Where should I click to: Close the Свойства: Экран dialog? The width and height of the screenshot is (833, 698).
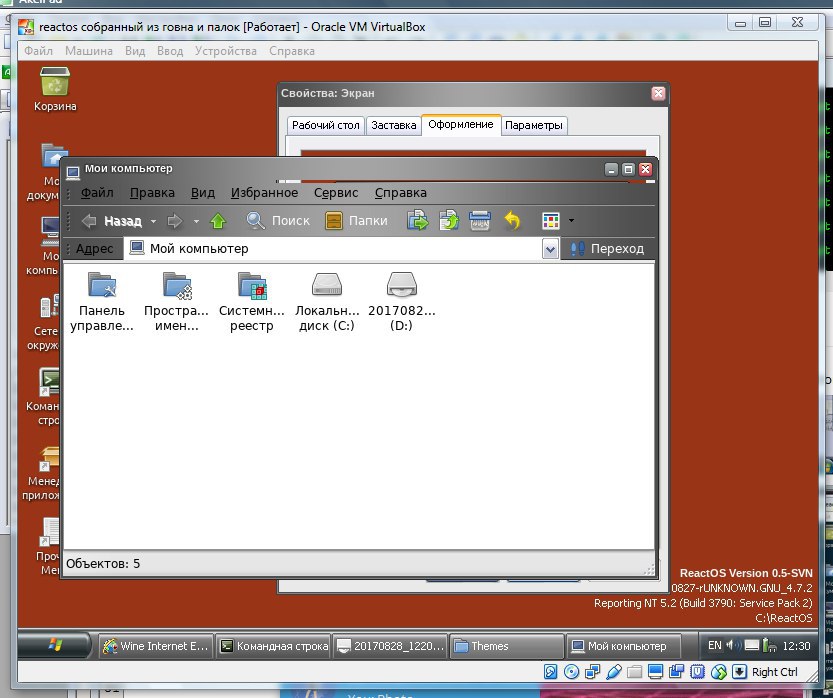[x=658, y=93]
